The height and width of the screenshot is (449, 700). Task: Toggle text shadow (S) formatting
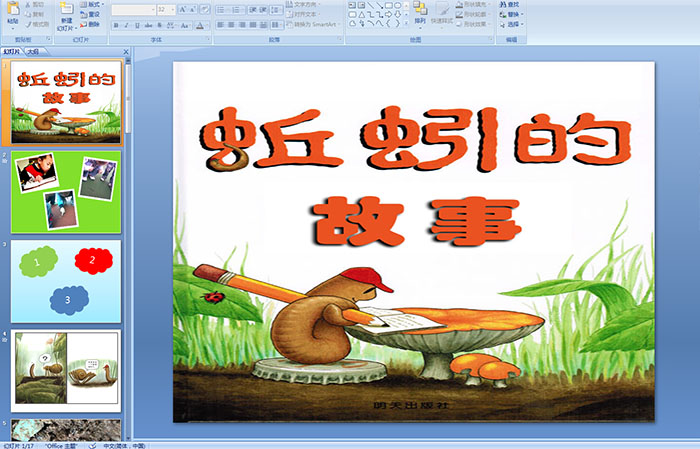pyautogui.click(x=159, y=25)
